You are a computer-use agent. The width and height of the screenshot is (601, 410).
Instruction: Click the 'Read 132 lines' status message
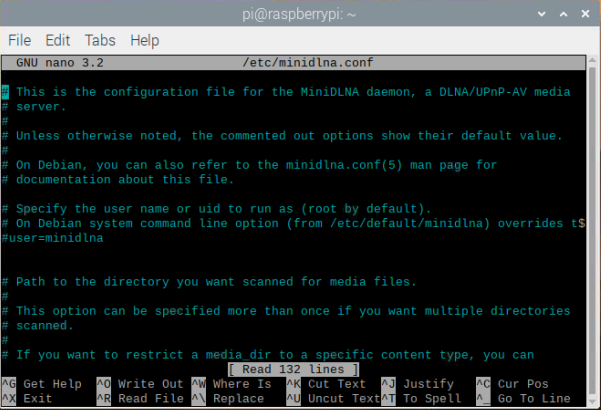click(293, 369)
